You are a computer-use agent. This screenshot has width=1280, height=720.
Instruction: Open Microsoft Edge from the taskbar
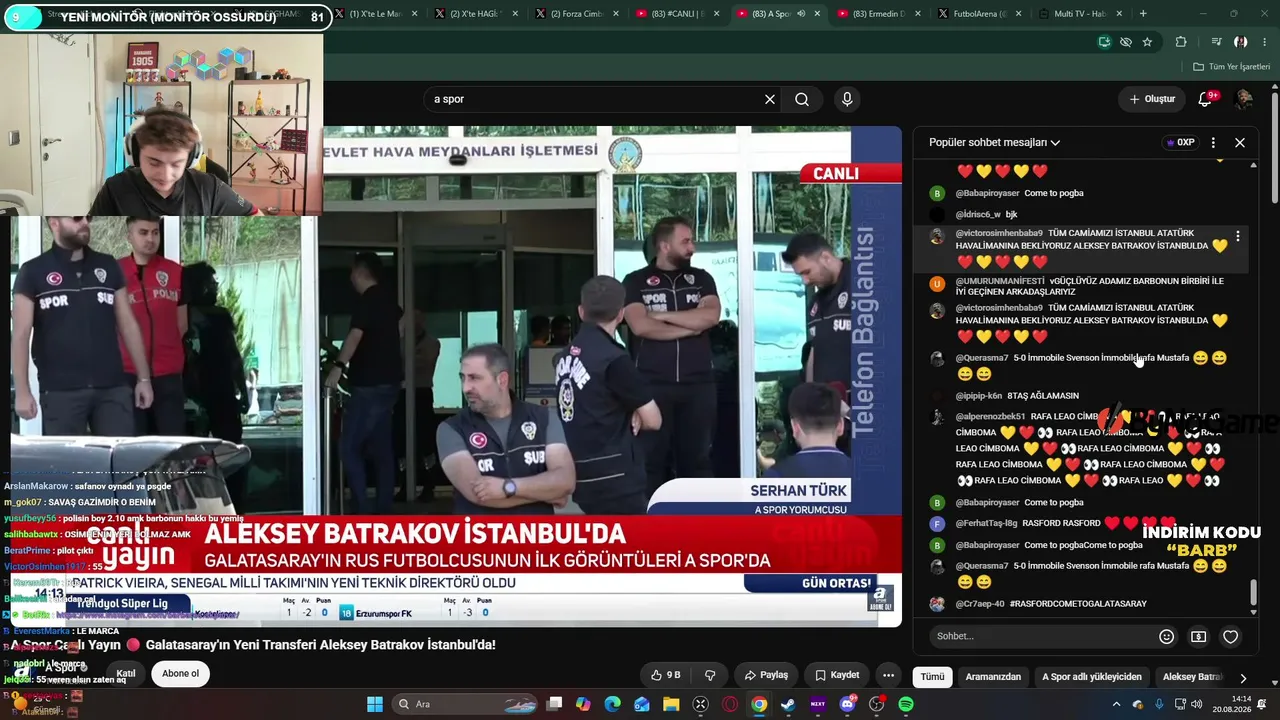tap(612, 704)
